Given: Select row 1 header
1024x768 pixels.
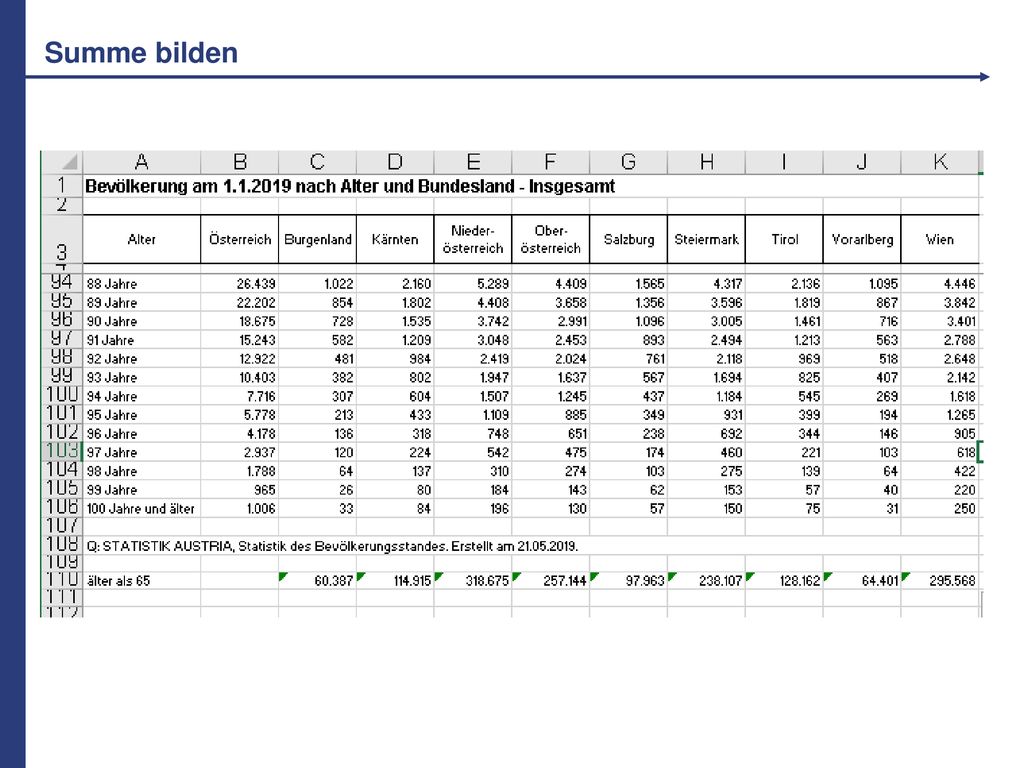Looking at the screenshot, I should 62,185.
